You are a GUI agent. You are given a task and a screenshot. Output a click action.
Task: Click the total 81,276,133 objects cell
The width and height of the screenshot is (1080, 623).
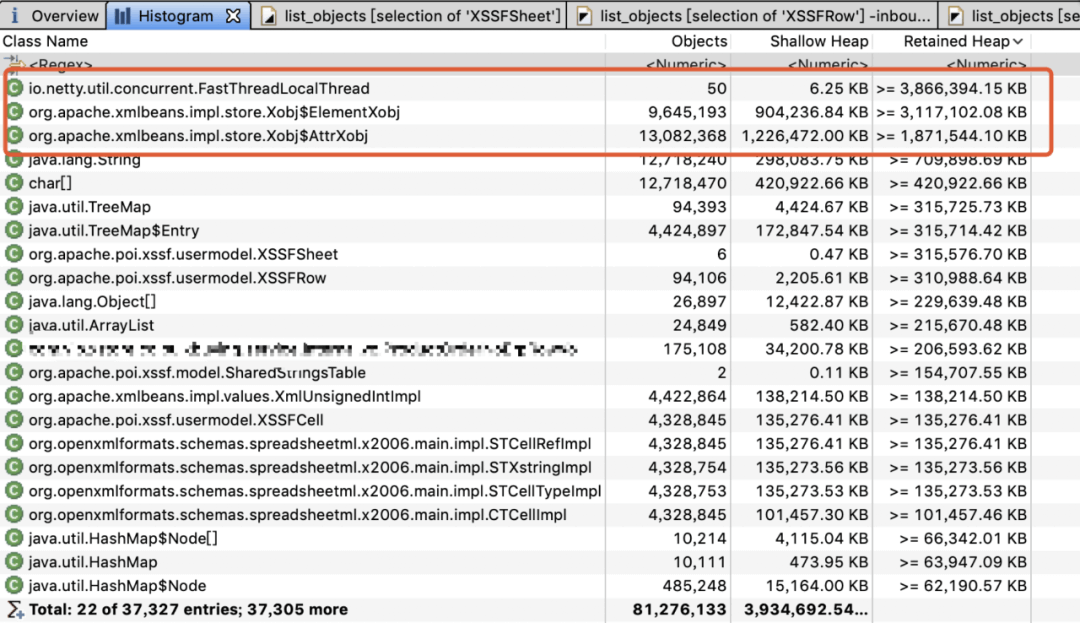(679, 609)
